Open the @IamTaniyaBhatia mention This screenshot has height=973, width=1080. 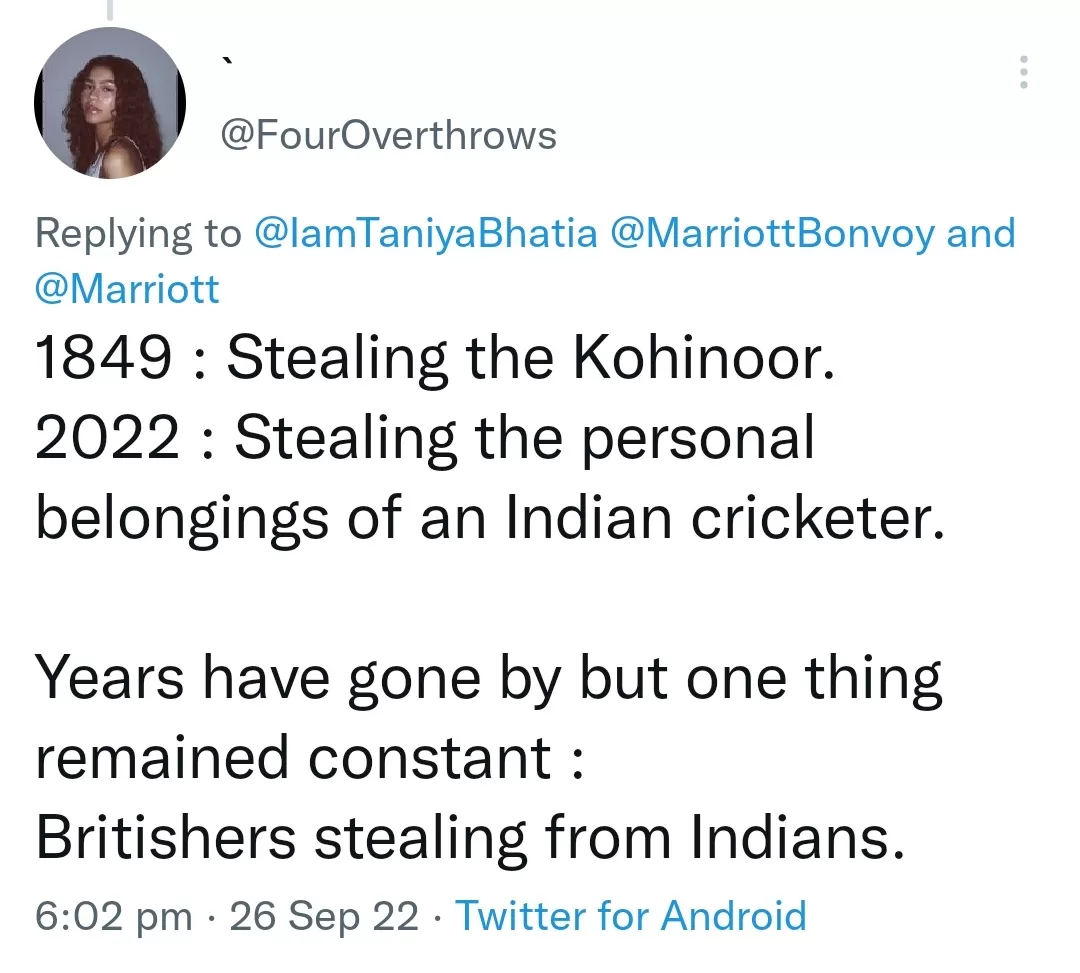tap(427, 233)
